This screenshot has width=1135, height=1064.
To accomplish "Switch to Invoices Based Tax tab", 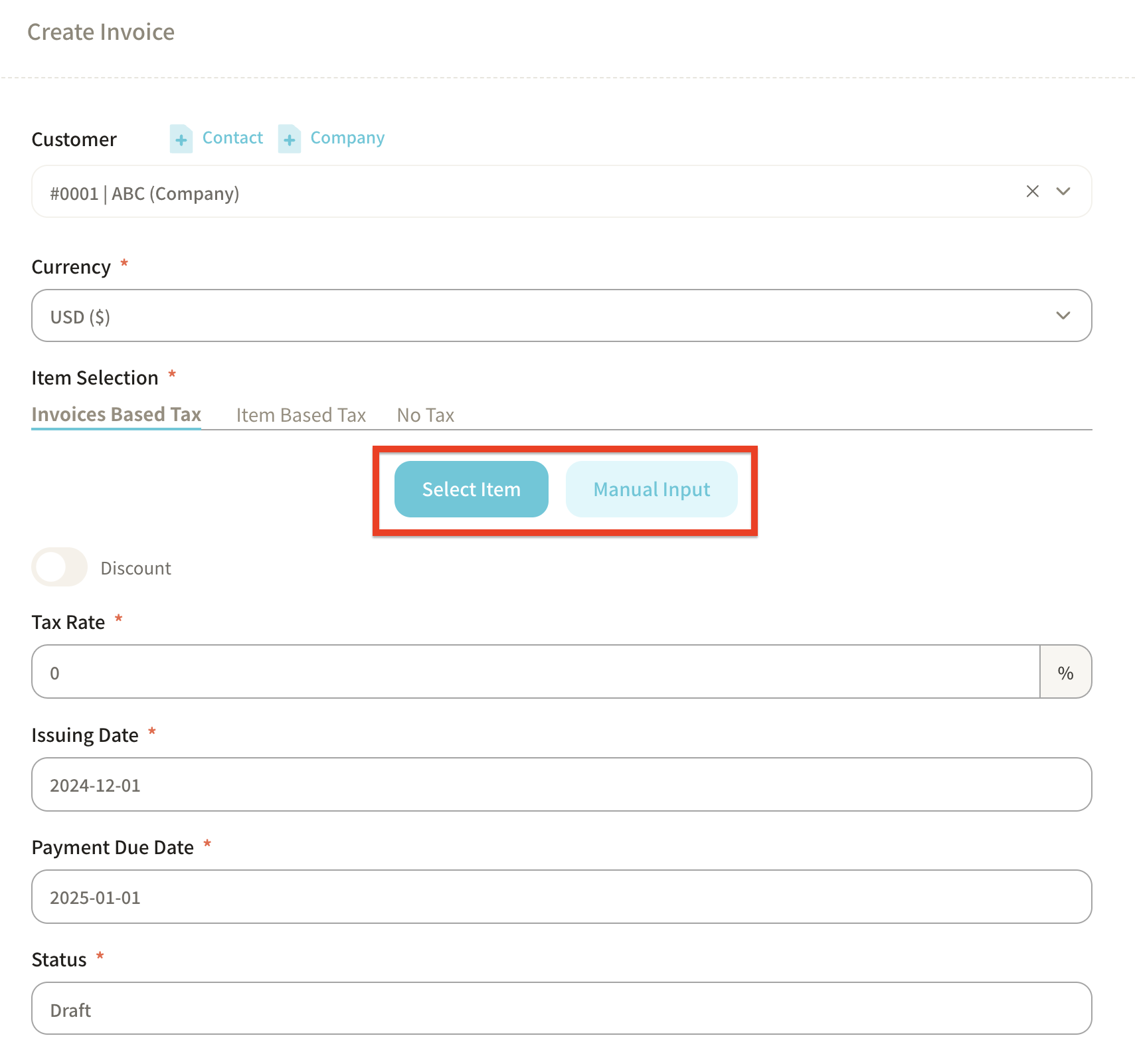I will pos(116,414).
